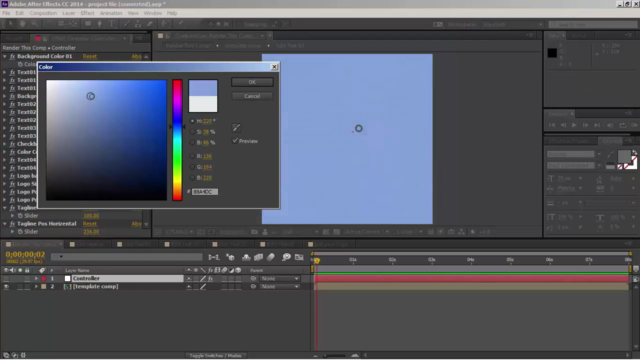Uncheck the Preview checkbox in the Color dialog

click(x=235, y=140)
